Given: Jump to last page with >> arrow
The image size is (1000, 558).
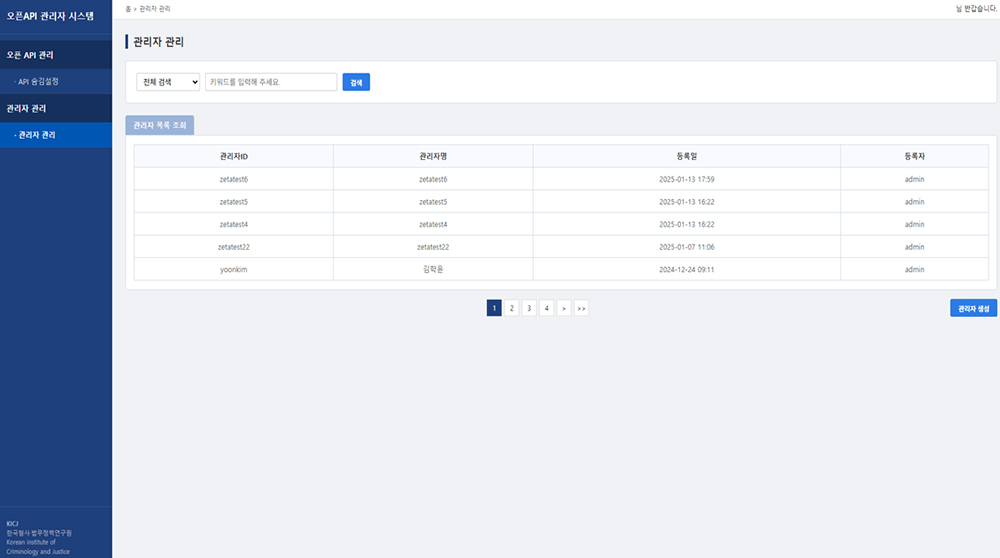Looking at the screenshot, I should [x=581, y=308].
